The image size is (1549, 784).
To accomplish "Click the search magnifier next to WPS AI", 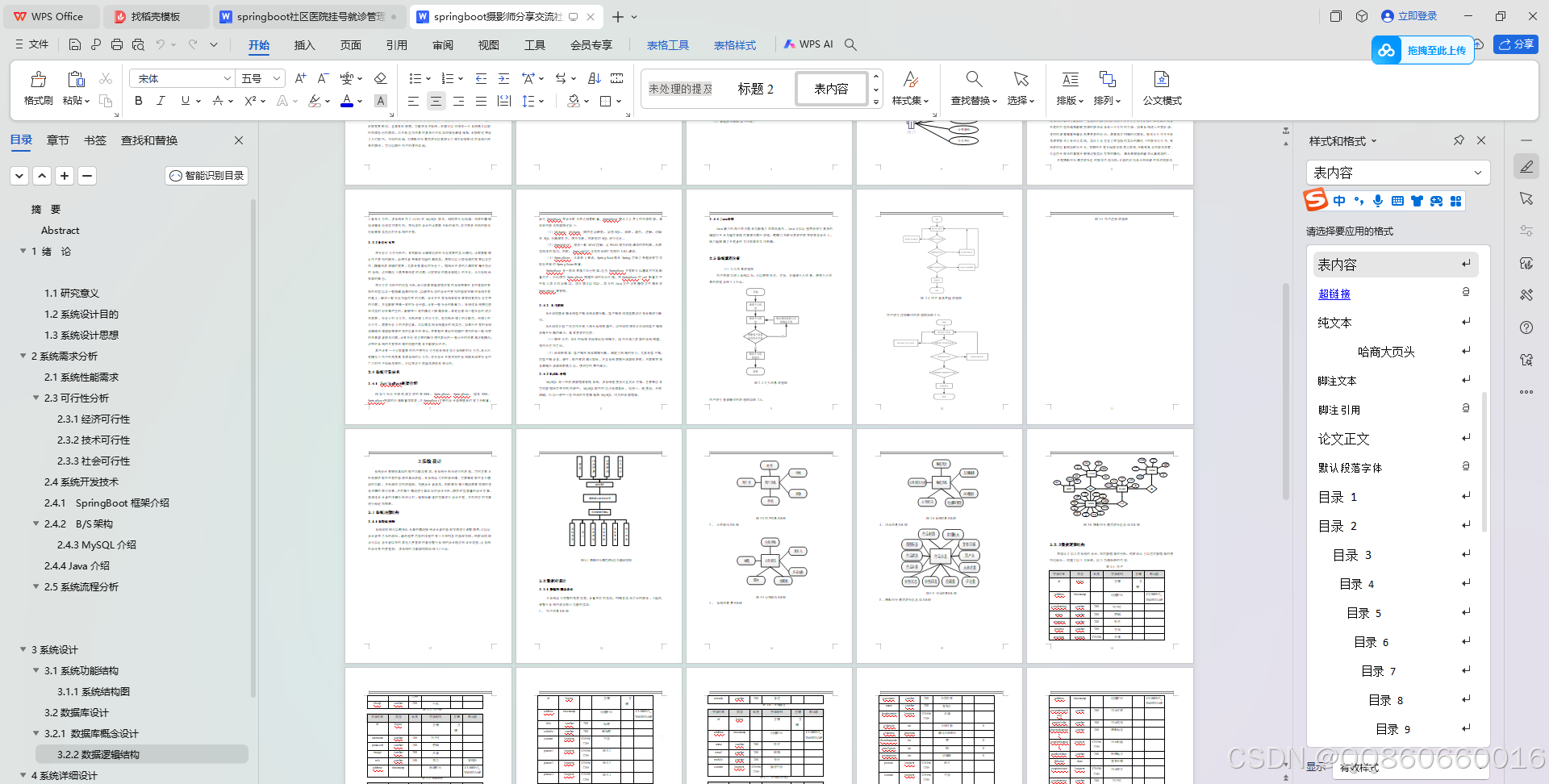I will 850,44.
